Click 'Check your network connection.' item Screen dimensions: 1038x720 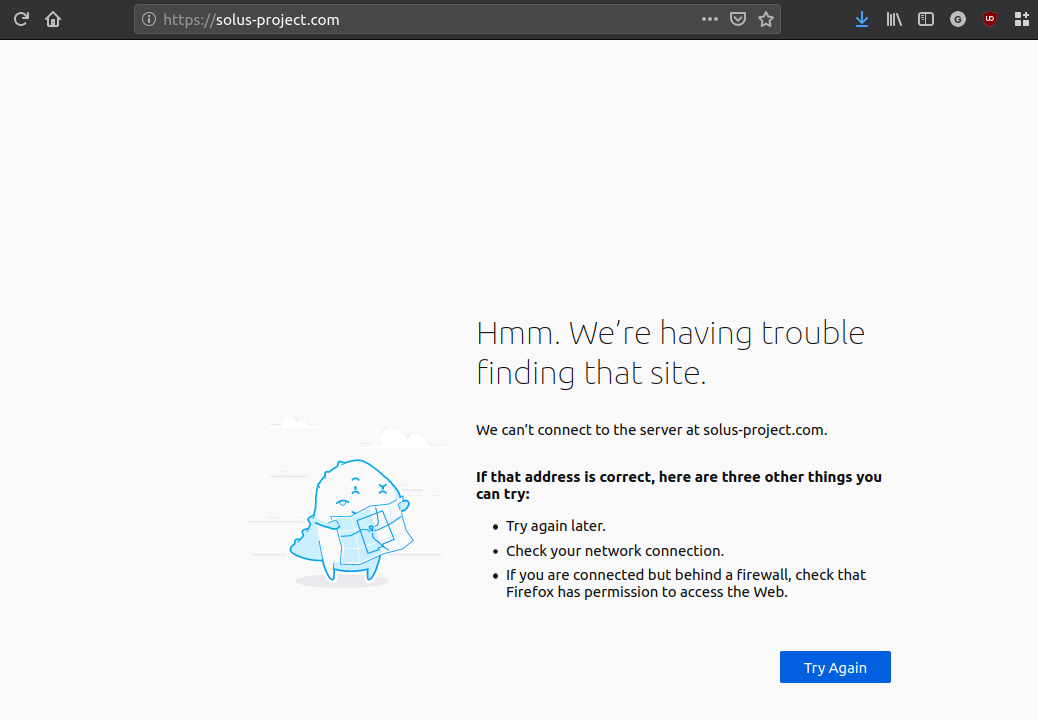pyautogui.click(x=615, y=551)
